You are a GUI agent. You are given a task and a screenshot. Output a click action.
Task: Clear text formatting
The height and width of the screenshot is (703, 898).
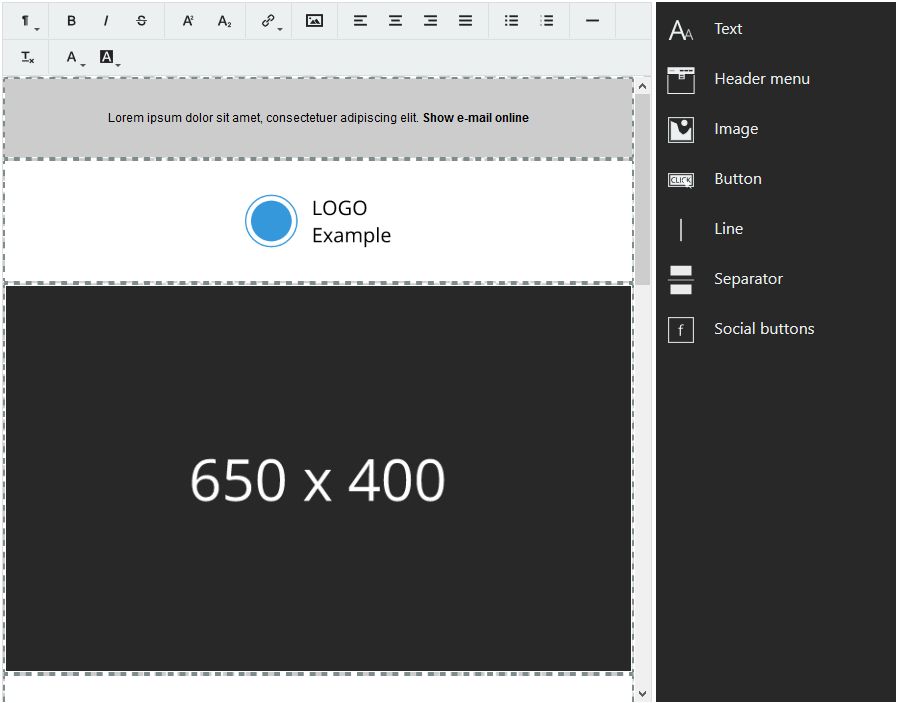point(27,57)
